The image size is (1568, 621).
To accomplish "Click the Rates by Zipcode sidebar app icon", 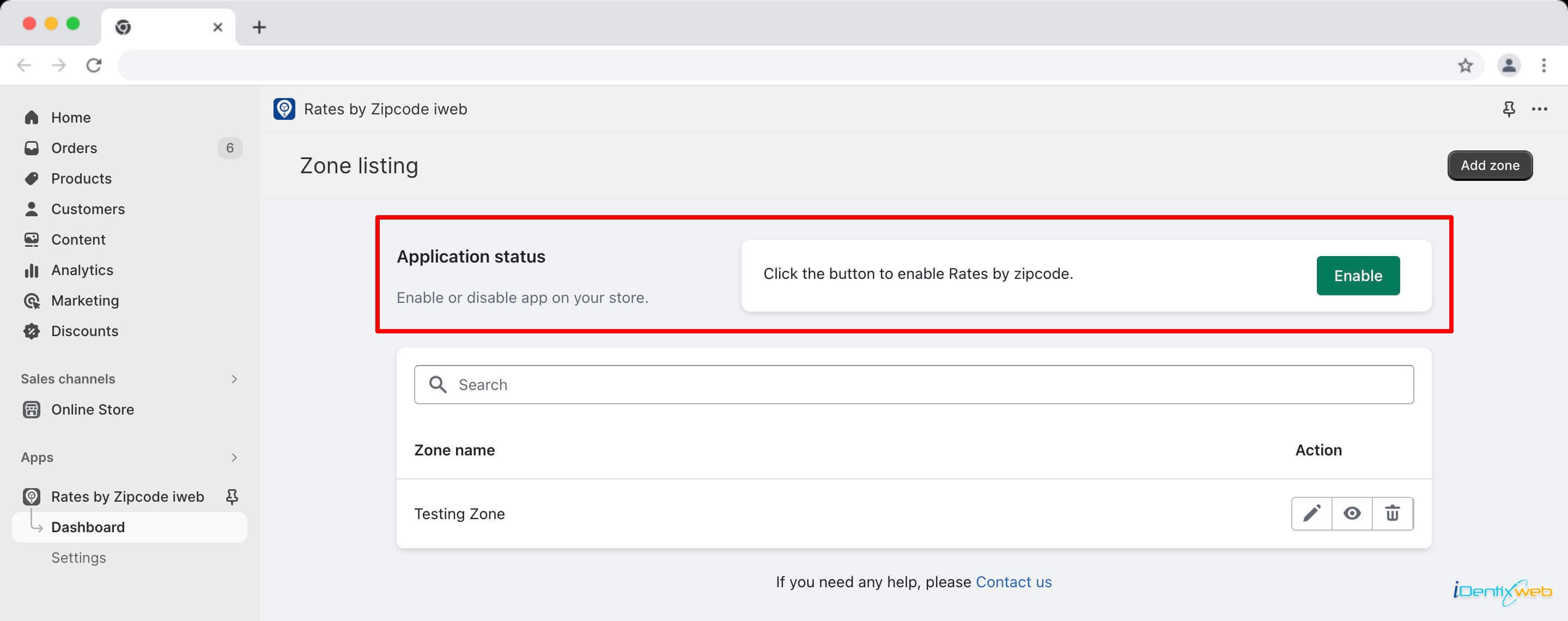I will tap(32, 496).
